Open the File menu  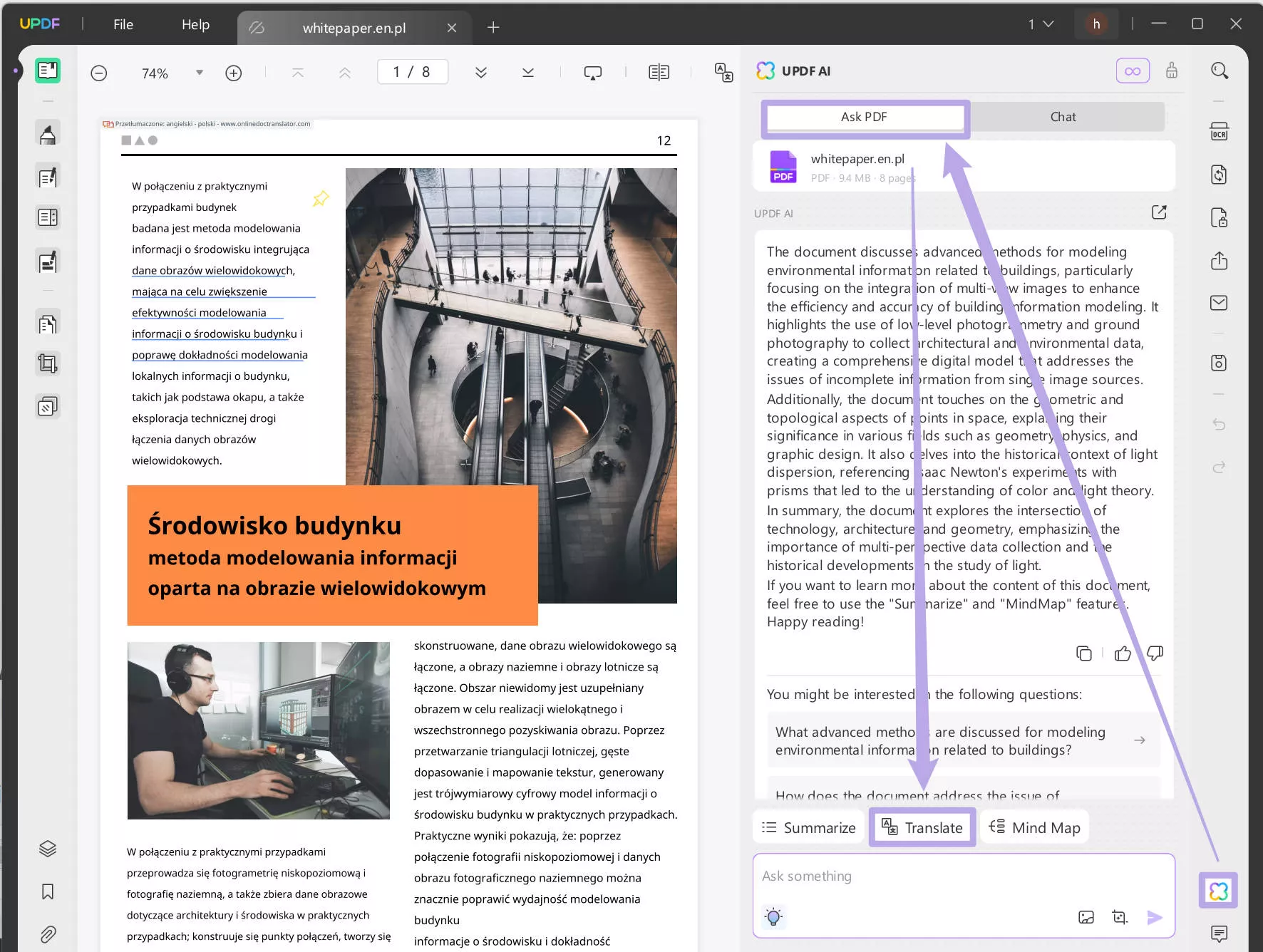click(123, 24)
